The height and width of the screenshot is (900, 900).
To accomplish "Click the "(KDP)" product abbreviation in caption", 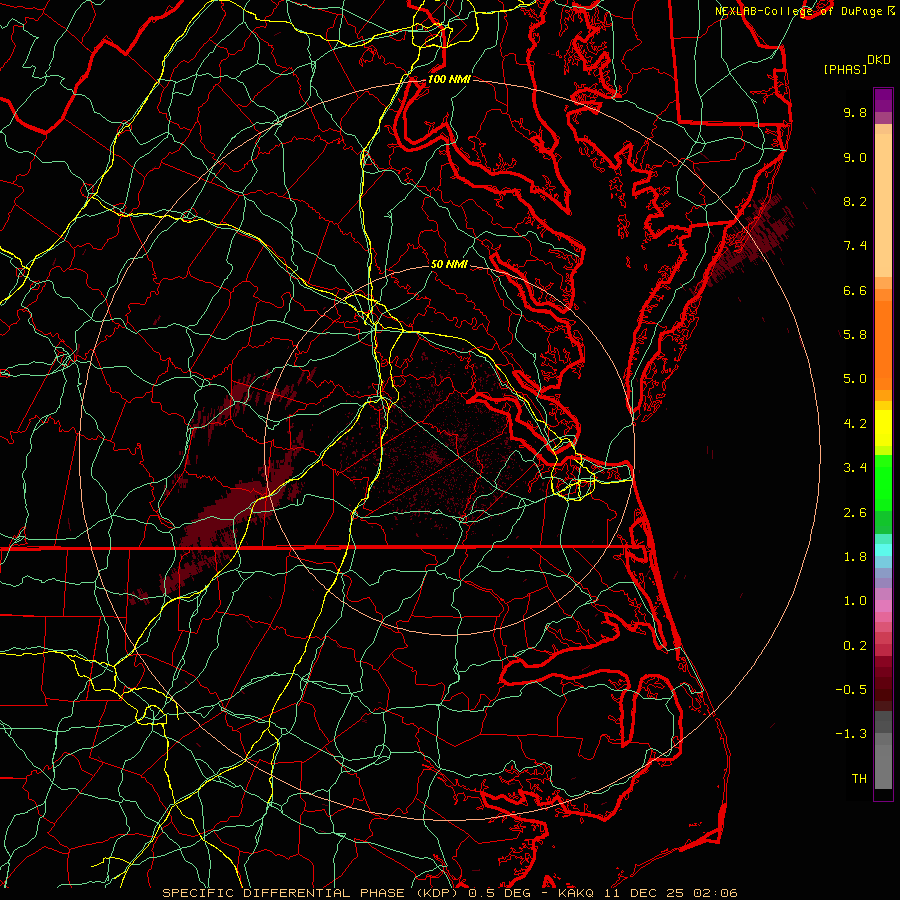I will click(437, 893).
